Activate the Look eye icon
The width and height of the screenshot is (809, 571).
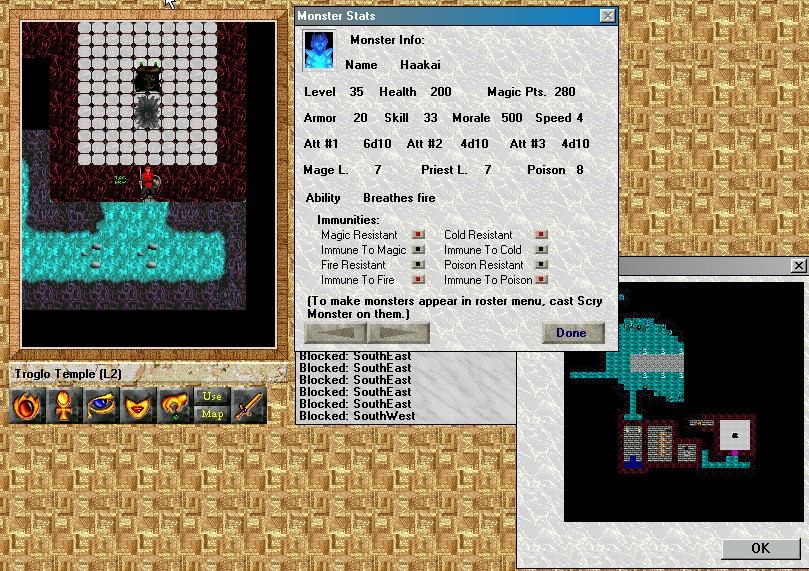[x=101, y=406]
